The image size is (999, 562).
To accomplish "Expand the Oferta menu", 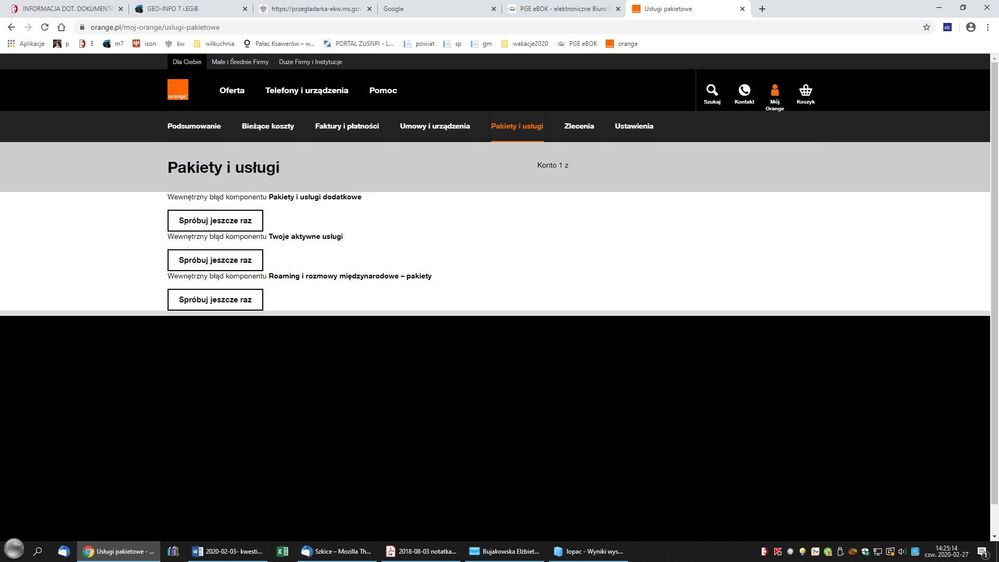I will pos(232,91).
